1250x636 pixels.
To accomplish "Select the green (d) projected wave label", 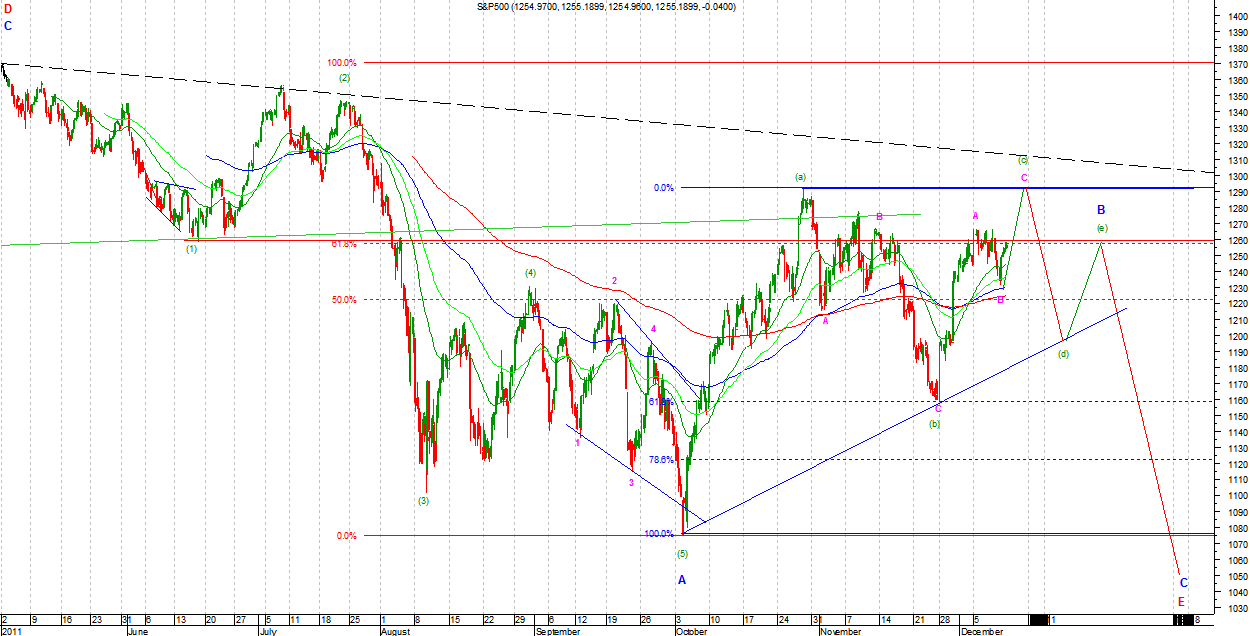I will coord(1063,354).
